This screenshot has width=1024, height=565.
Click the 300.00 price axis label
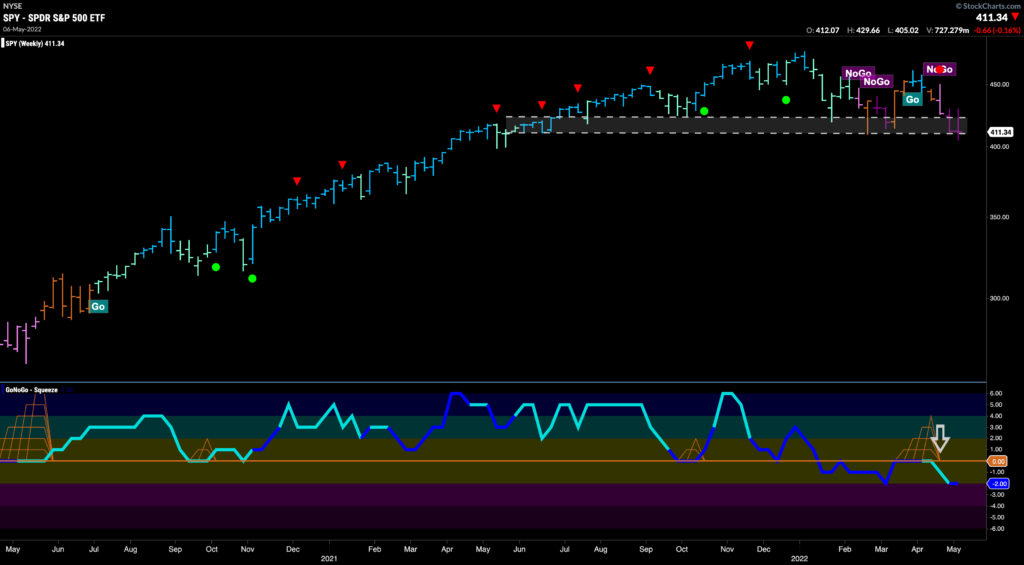tap(1001, 298)
